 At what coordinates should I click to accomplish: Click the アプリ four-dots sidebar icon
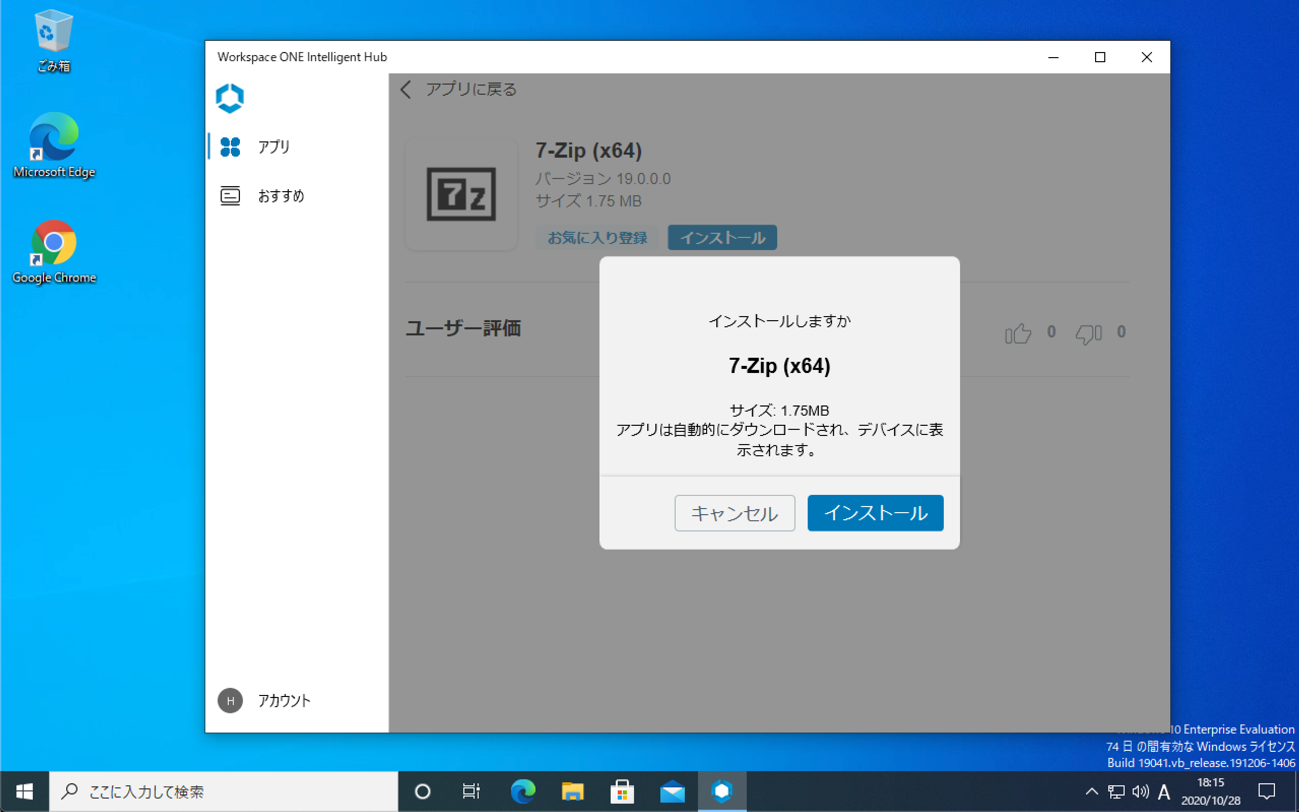point(230,147)
